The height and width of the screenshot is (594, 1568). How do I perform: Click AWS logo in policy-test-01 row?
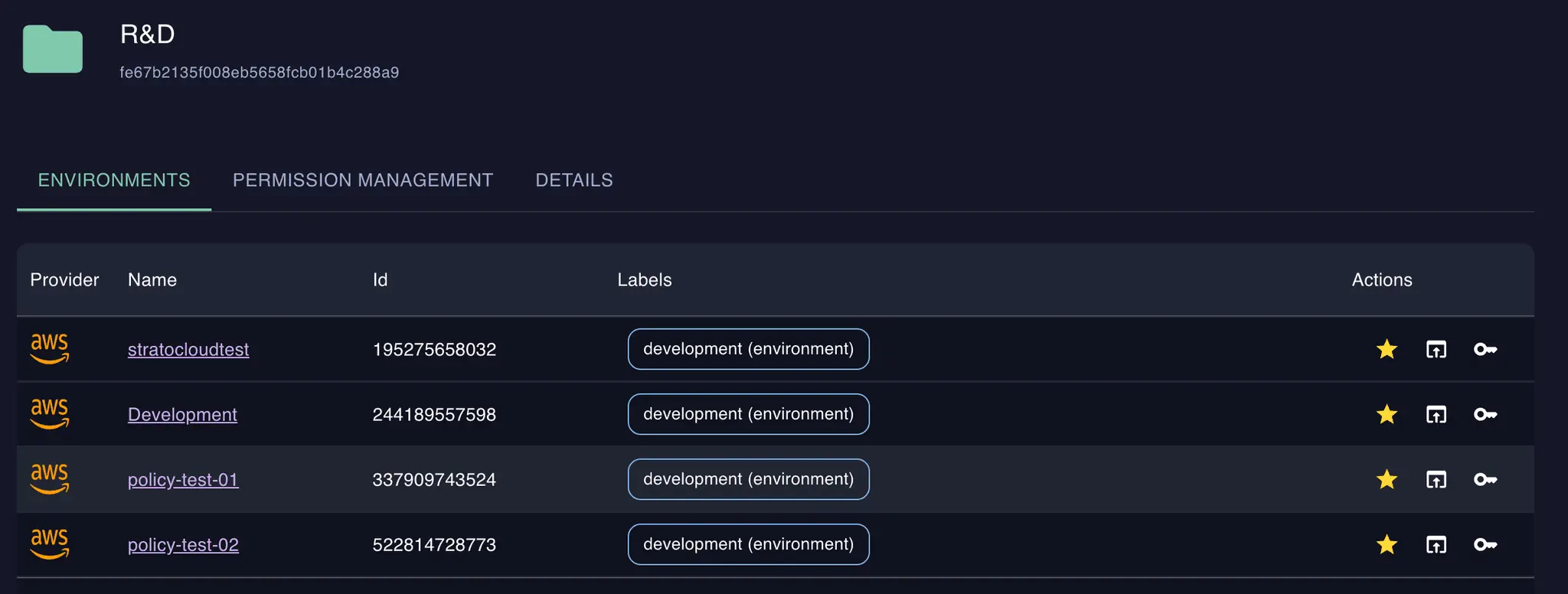(x=50, y=478)
